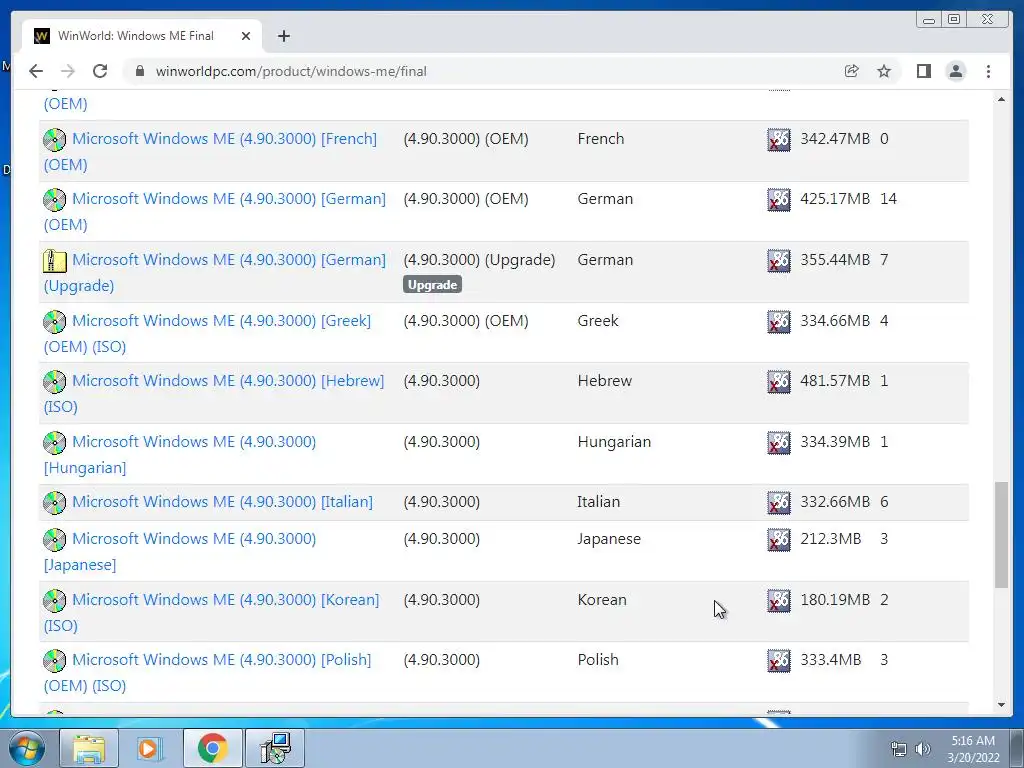Open the Windows ME [French] (OEM) download link
Image resolution: width=1024 pixels, height=768 pixels.
point(210,152)
